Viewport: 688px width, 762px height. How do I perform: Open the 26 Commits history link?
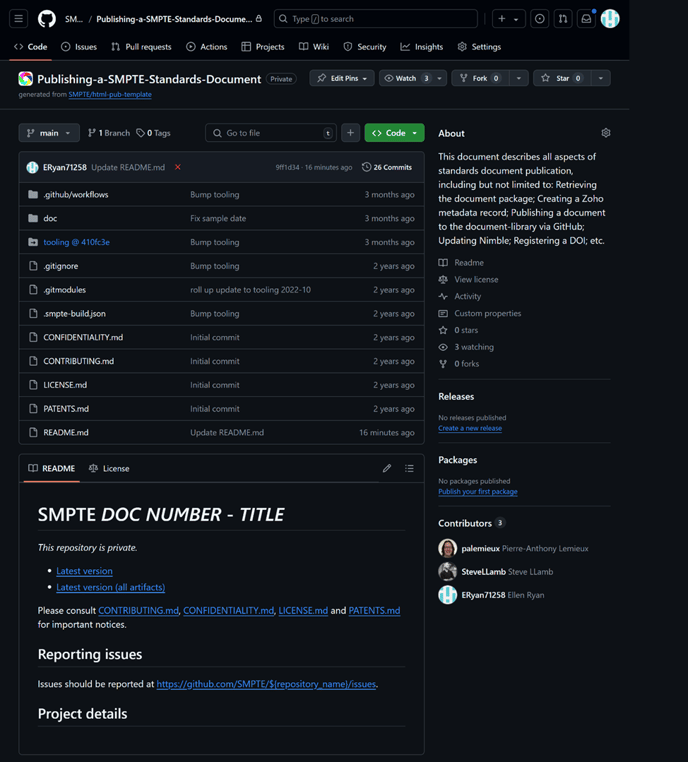(387, 167)
